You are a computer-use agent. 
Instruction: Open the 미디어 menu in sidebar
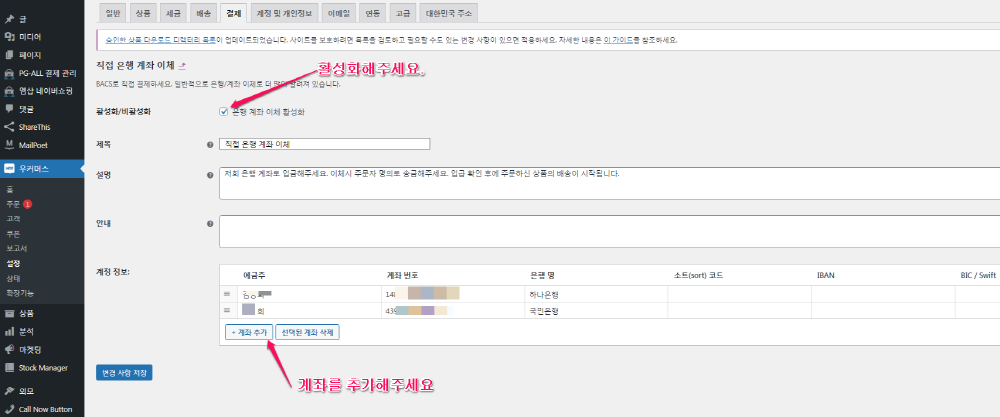pyautogui.click(x=29, y=36)
